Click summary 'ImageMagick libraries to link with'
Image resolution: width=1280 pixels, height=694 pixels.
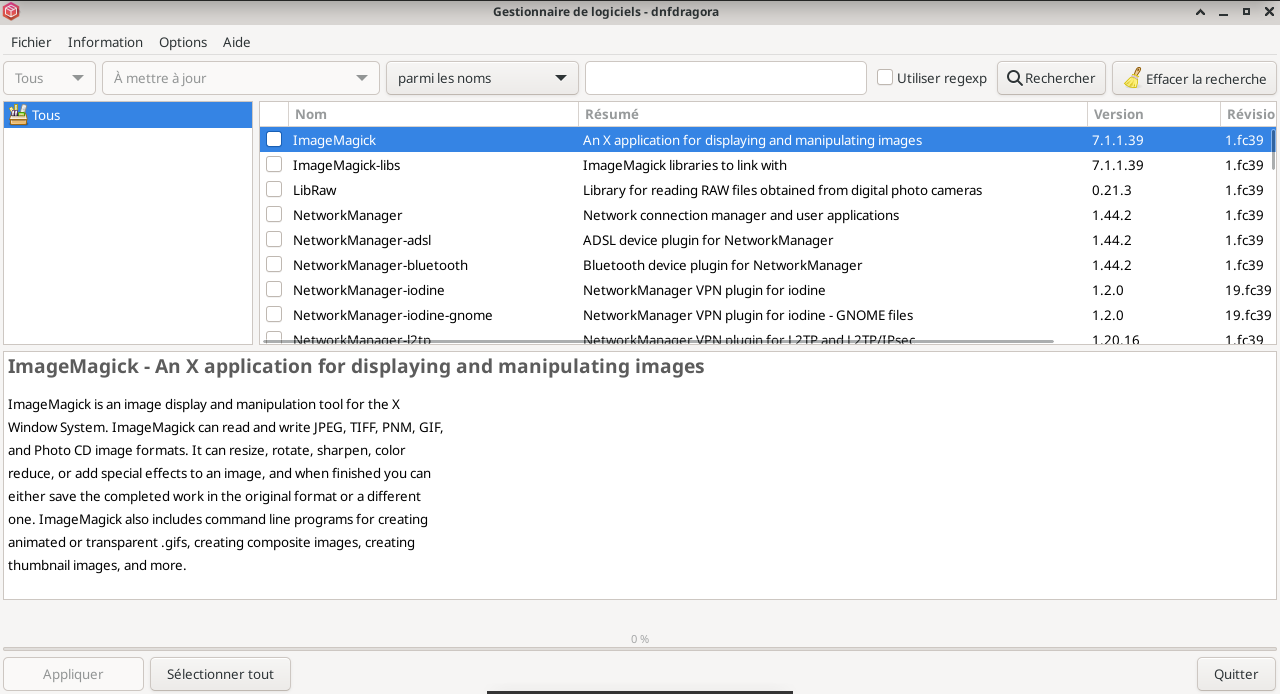tap(685, 165)
